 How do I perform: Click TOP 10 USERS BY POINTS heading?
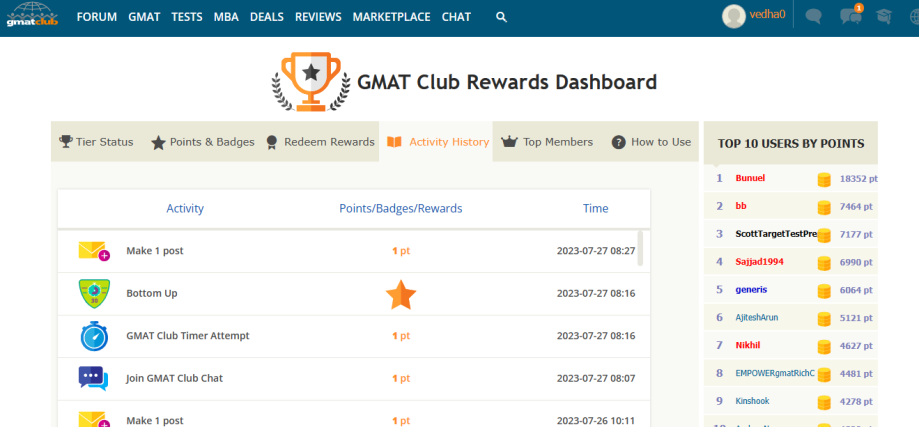791,144
